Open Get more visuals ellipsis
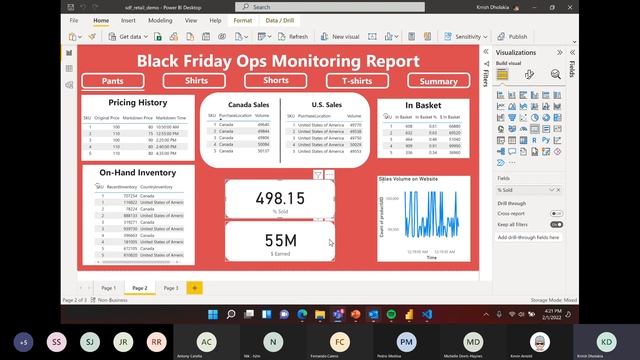This screenshot has width=640, height=360. (512, 163)
